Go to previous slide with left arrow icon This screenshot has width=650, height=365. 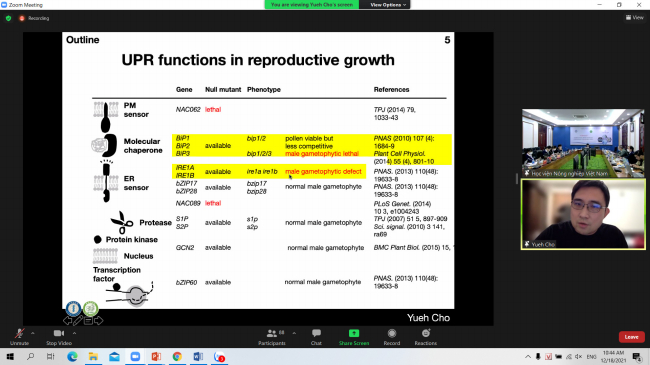pyautogui.click(x=67, y=320)
